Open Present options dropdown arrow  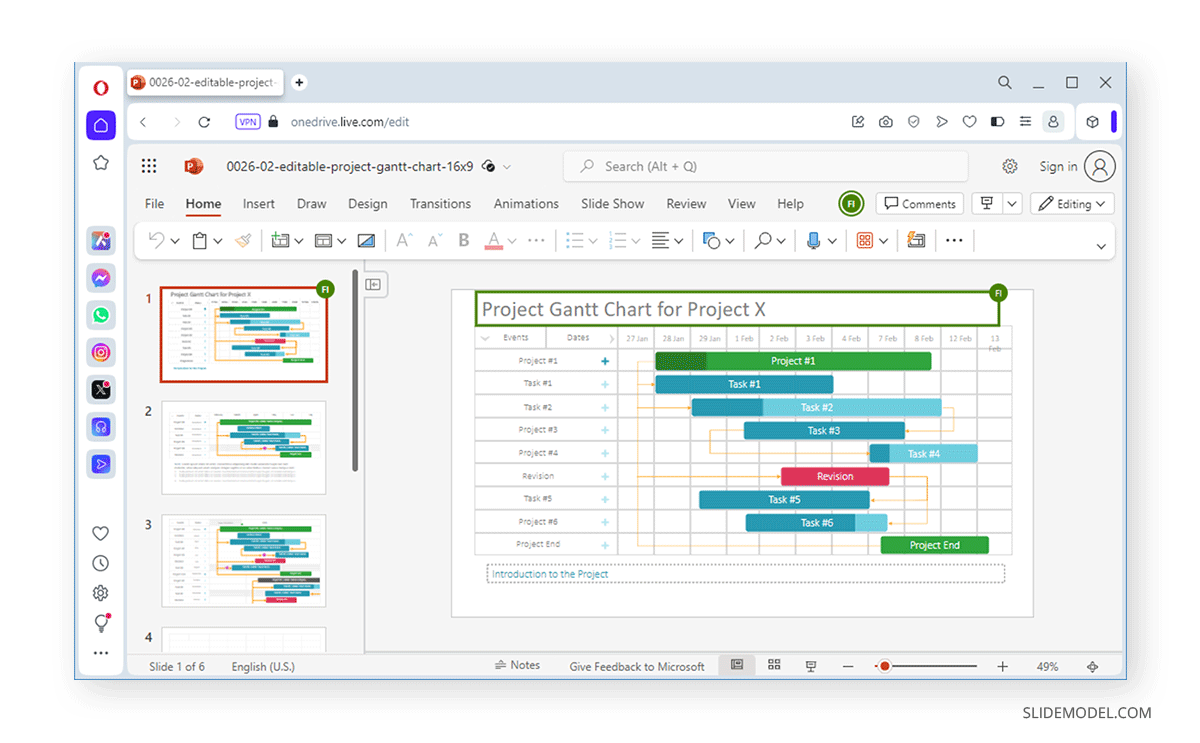point(1012,204)
